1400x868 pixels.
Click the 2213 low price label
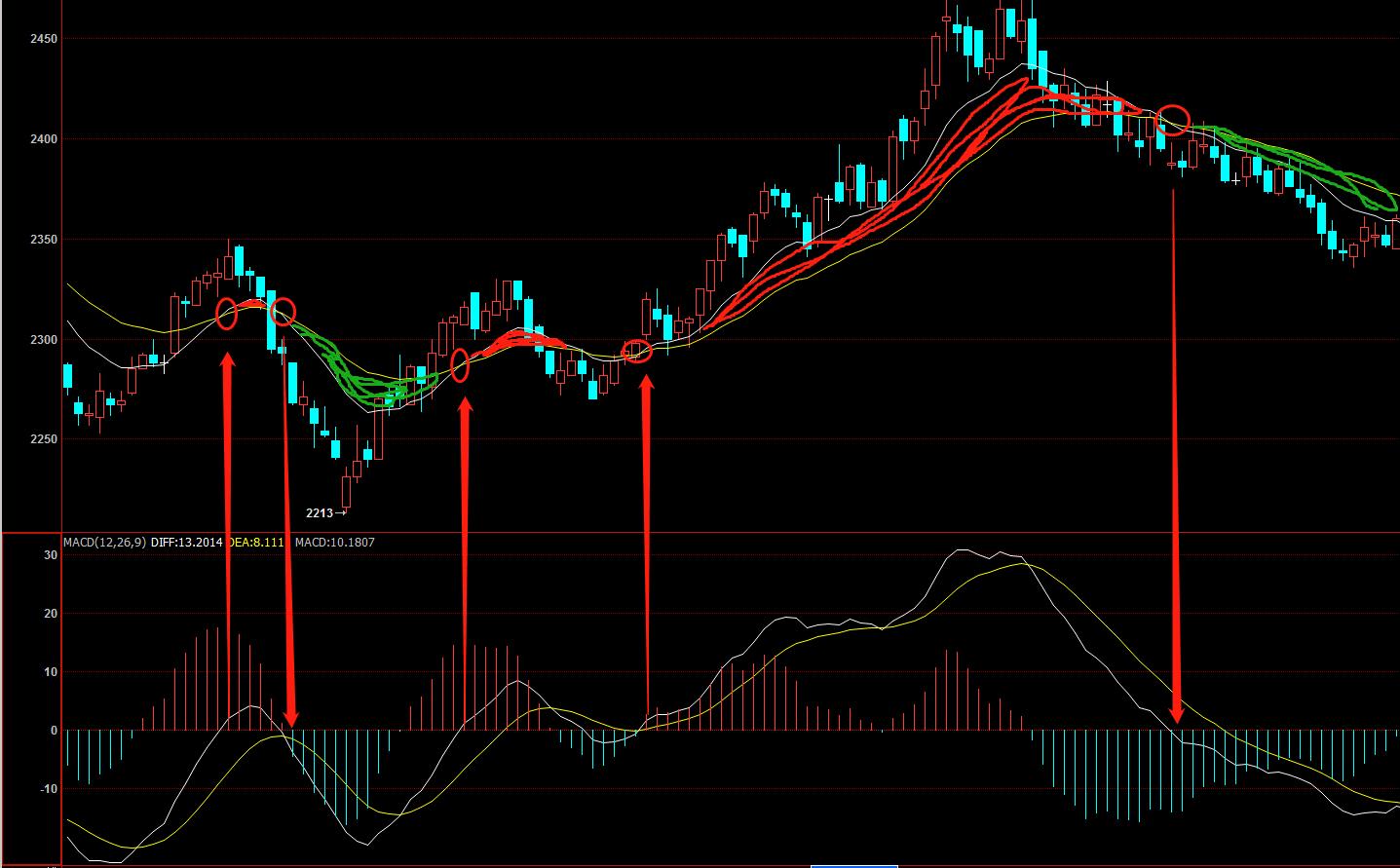[x=320, y=512]
